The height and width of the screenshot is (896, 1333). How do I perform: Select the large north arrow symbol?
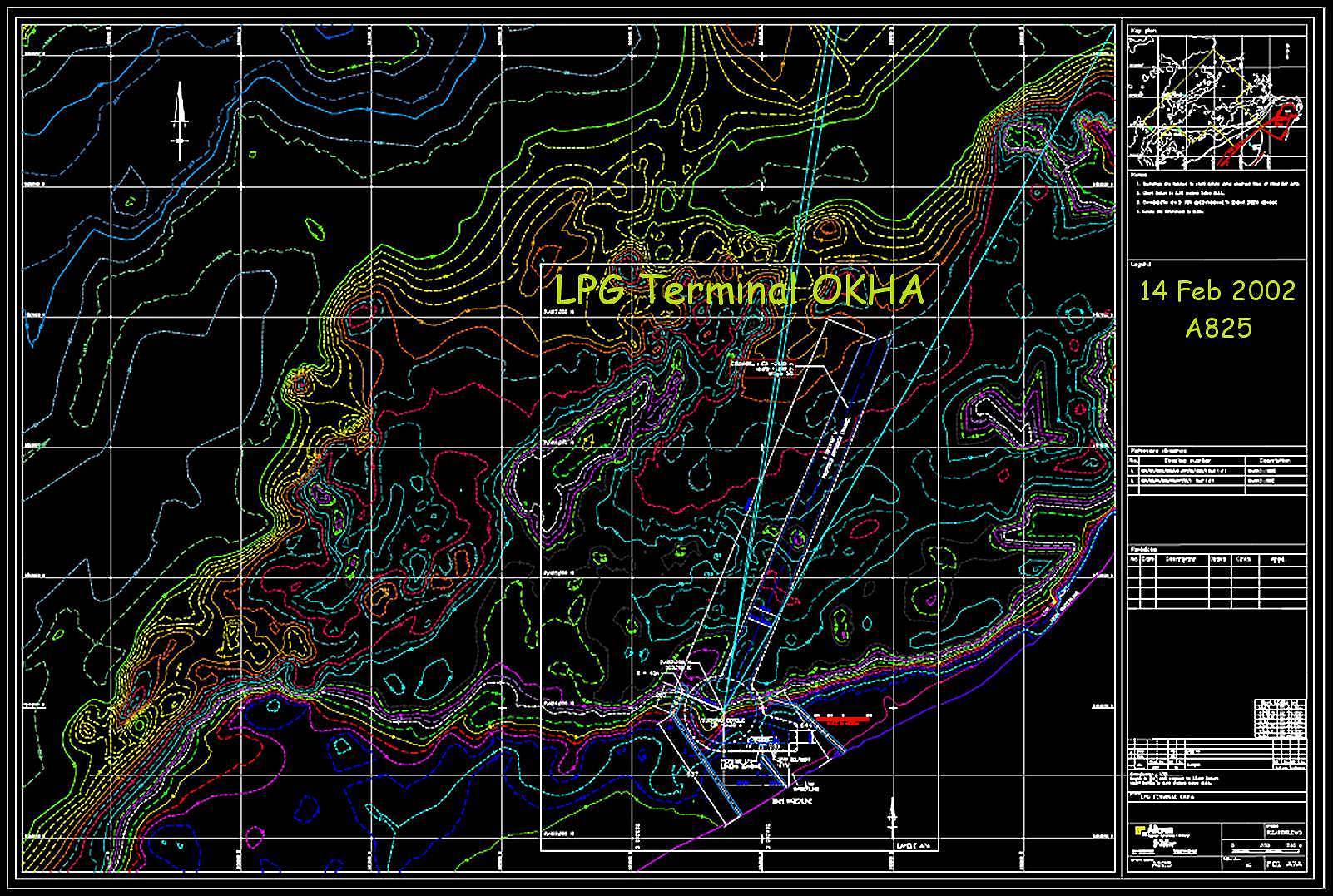point(179,121)
